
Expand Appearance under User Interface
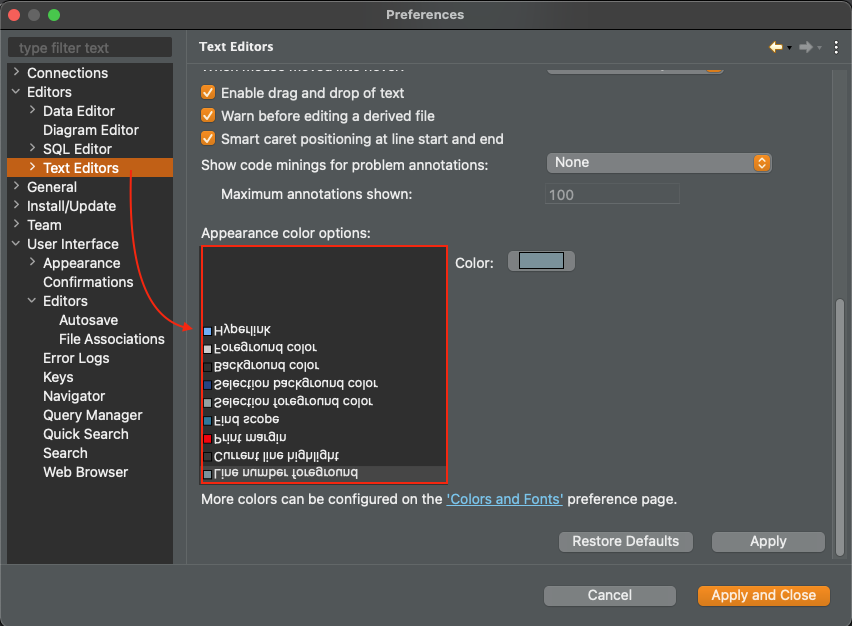pos(31,262)
